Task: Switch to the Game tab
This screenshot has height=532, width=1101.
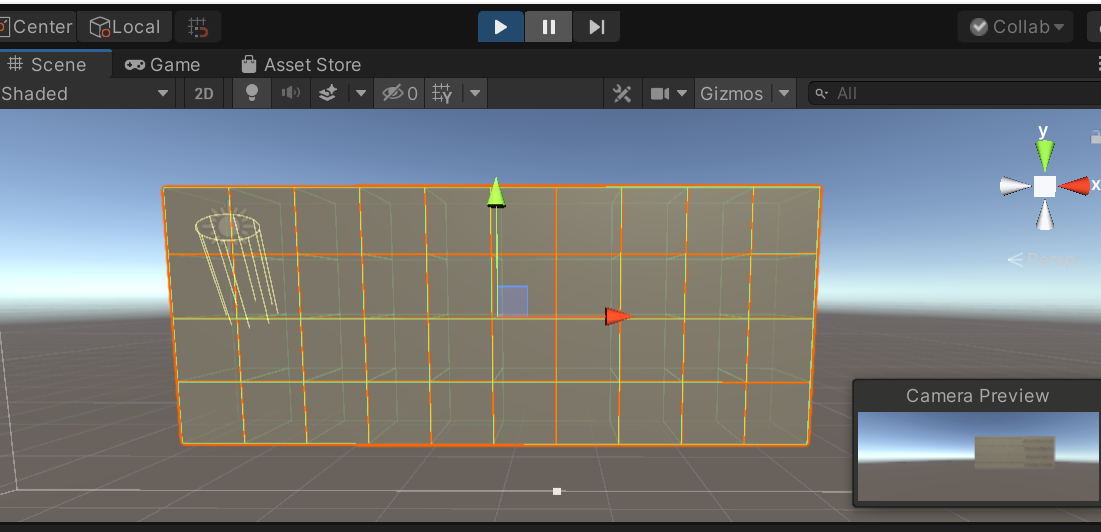Action: pyautogui.click(x=162, y=64)
